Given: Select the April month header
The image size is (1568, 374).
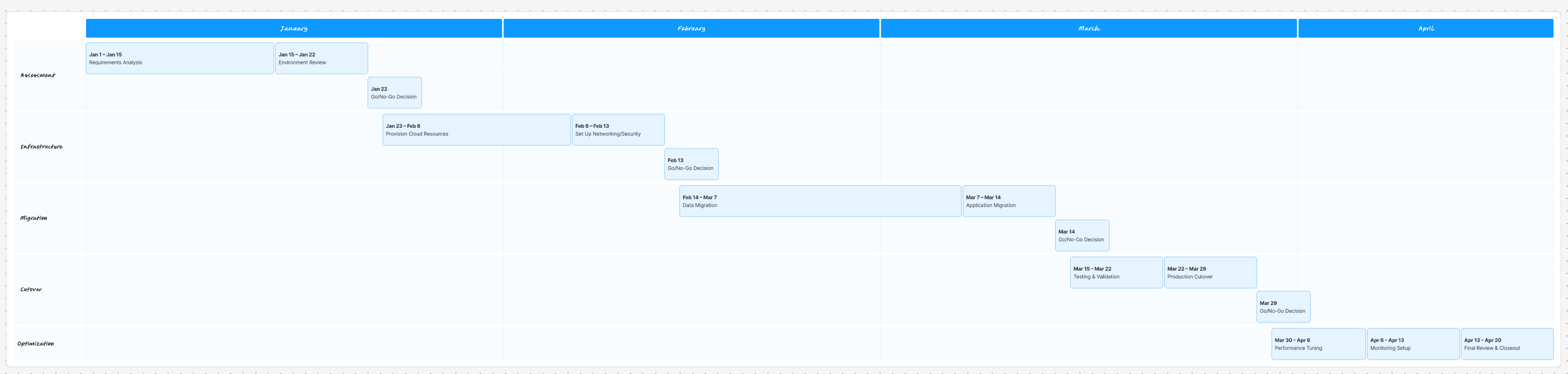Looking at the screenshot, I should pos(1425,28).
